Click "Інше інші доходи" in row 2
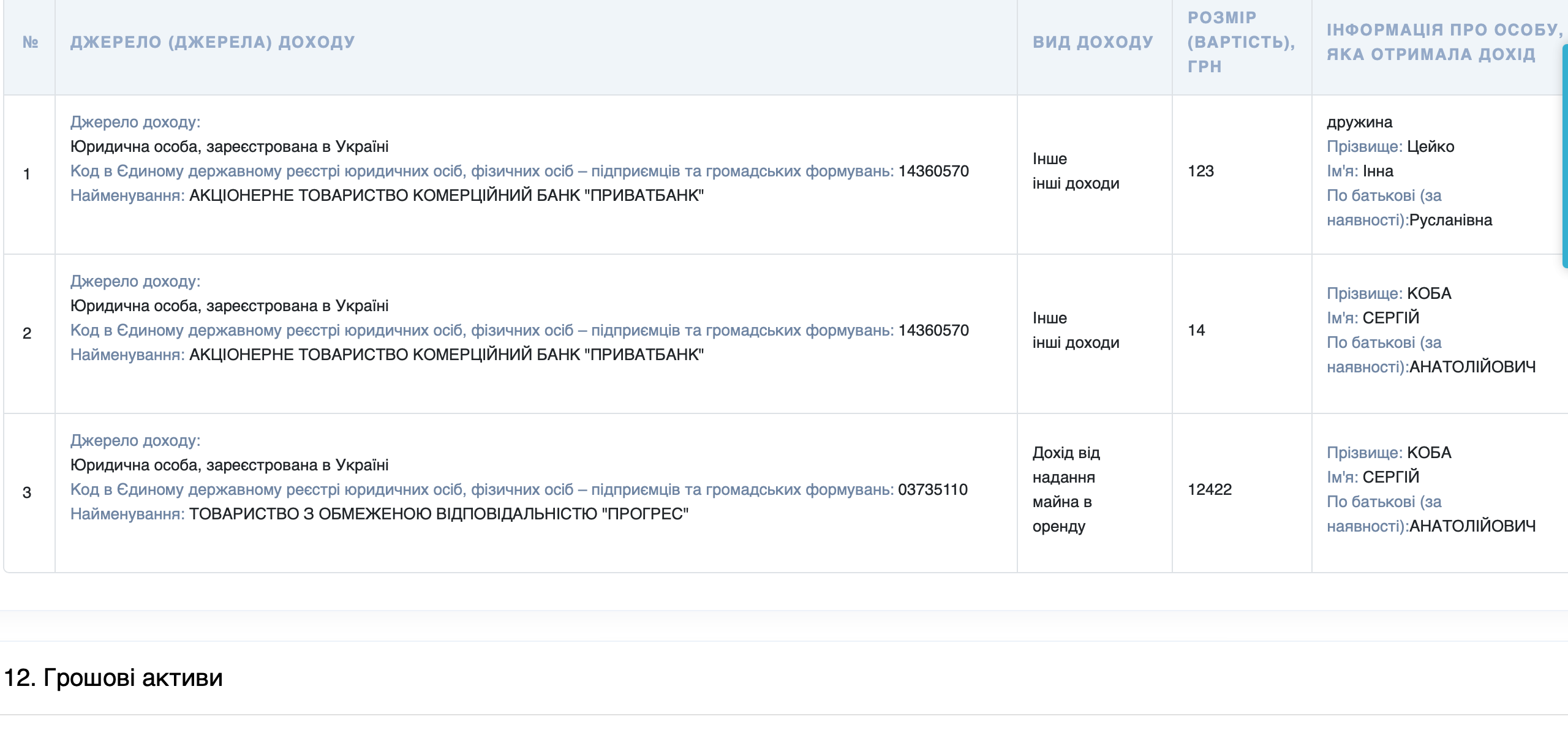Image resolution: width=1568 pixels, height=738 pixels. pyautogui.click(x=1076, y=331)
